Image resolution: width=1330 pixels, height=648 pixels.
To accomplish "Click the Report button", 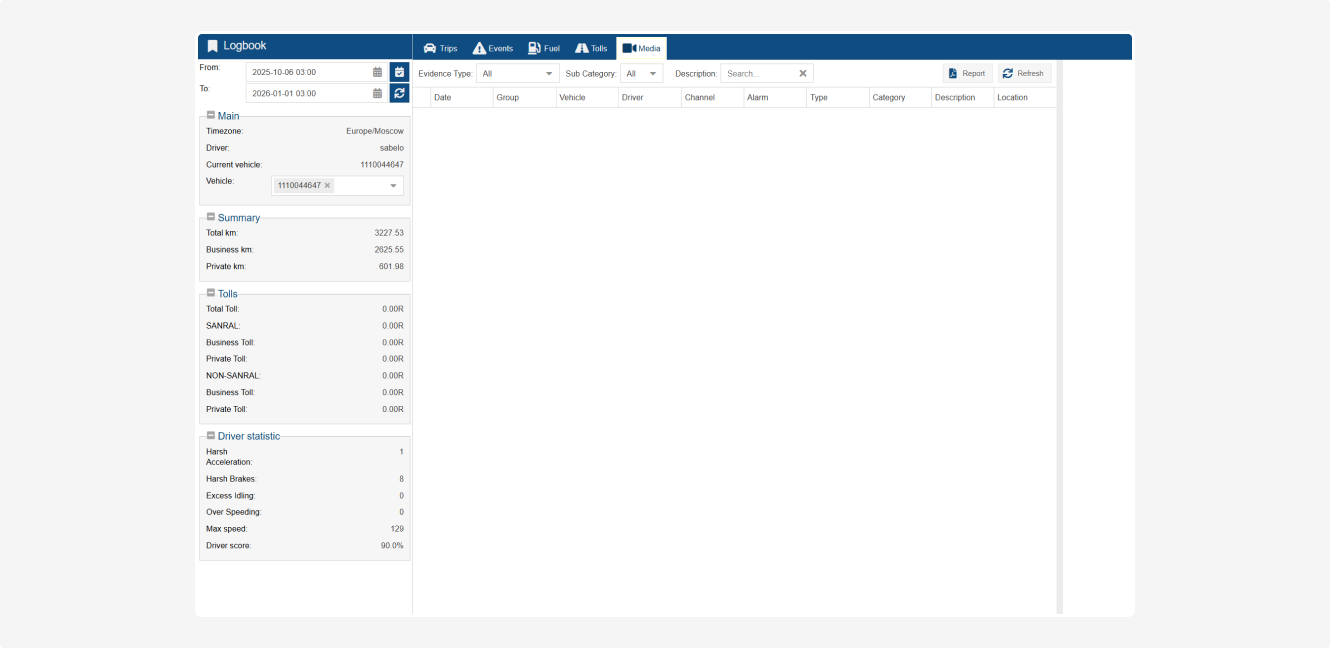I will coord(966,73).
